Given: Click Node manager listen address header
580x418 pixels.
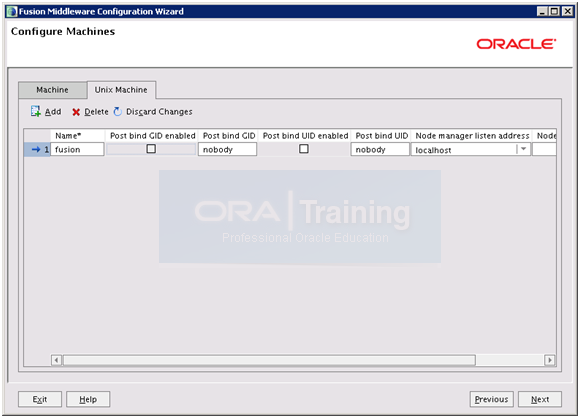Looking at the screenshot, I should [472, 136].
